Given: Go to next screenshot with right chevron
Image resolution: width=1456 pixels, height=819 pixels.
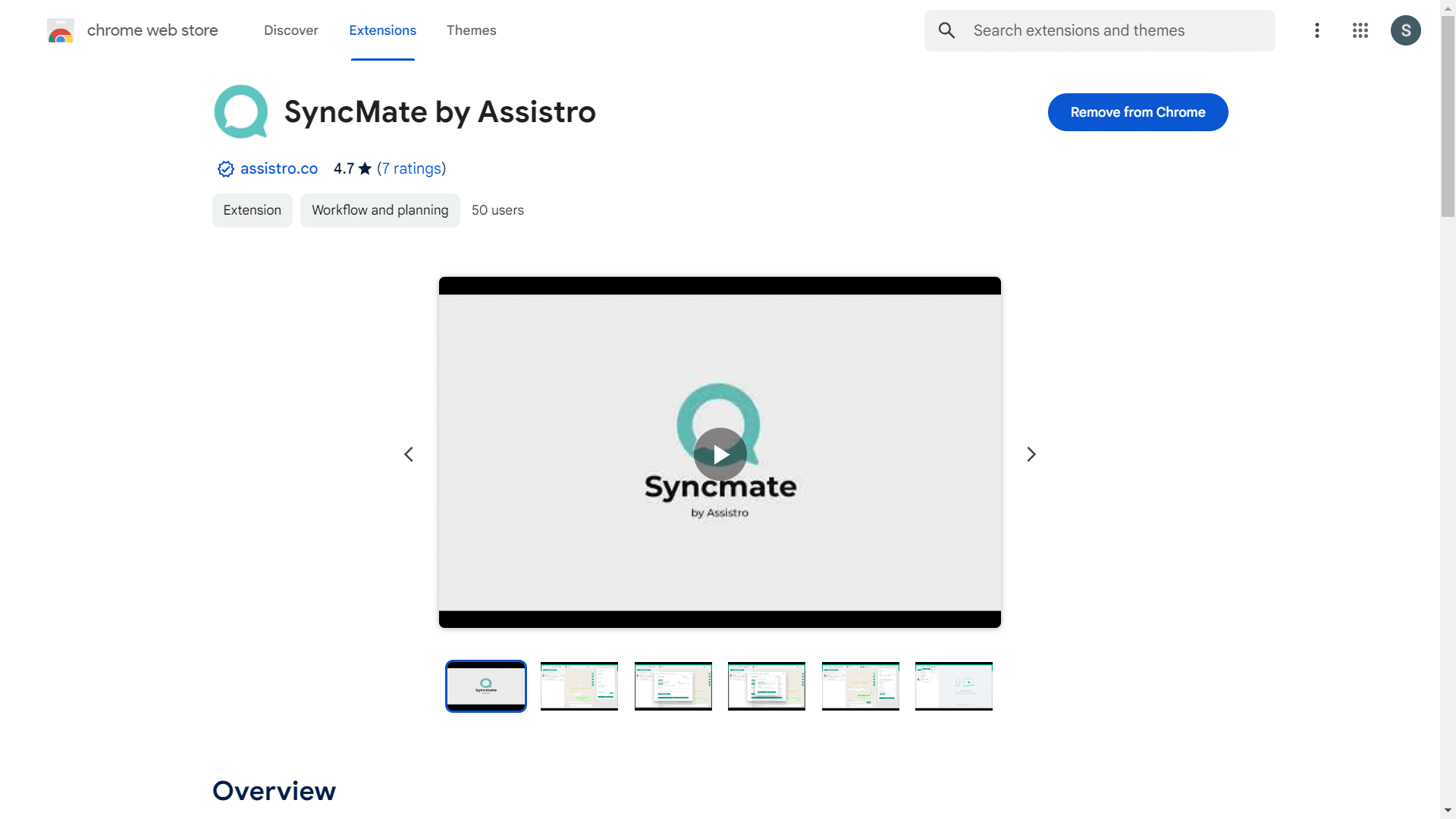Looking at the screenshot, I should [1031, 454].
